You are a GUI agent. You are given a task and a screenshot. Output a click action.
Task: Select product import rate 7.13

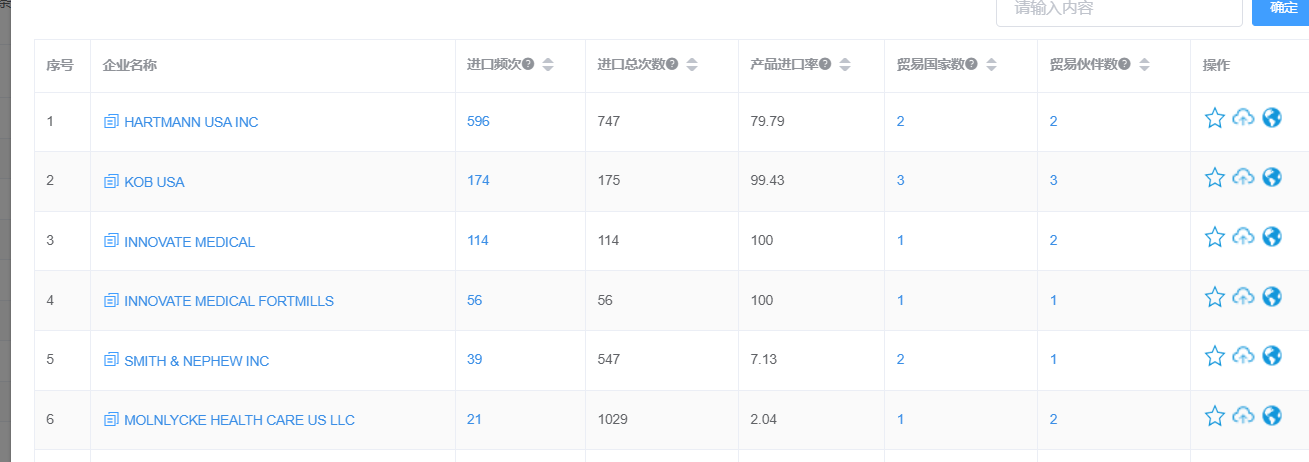pyautogui.click(x=763, y=359)
